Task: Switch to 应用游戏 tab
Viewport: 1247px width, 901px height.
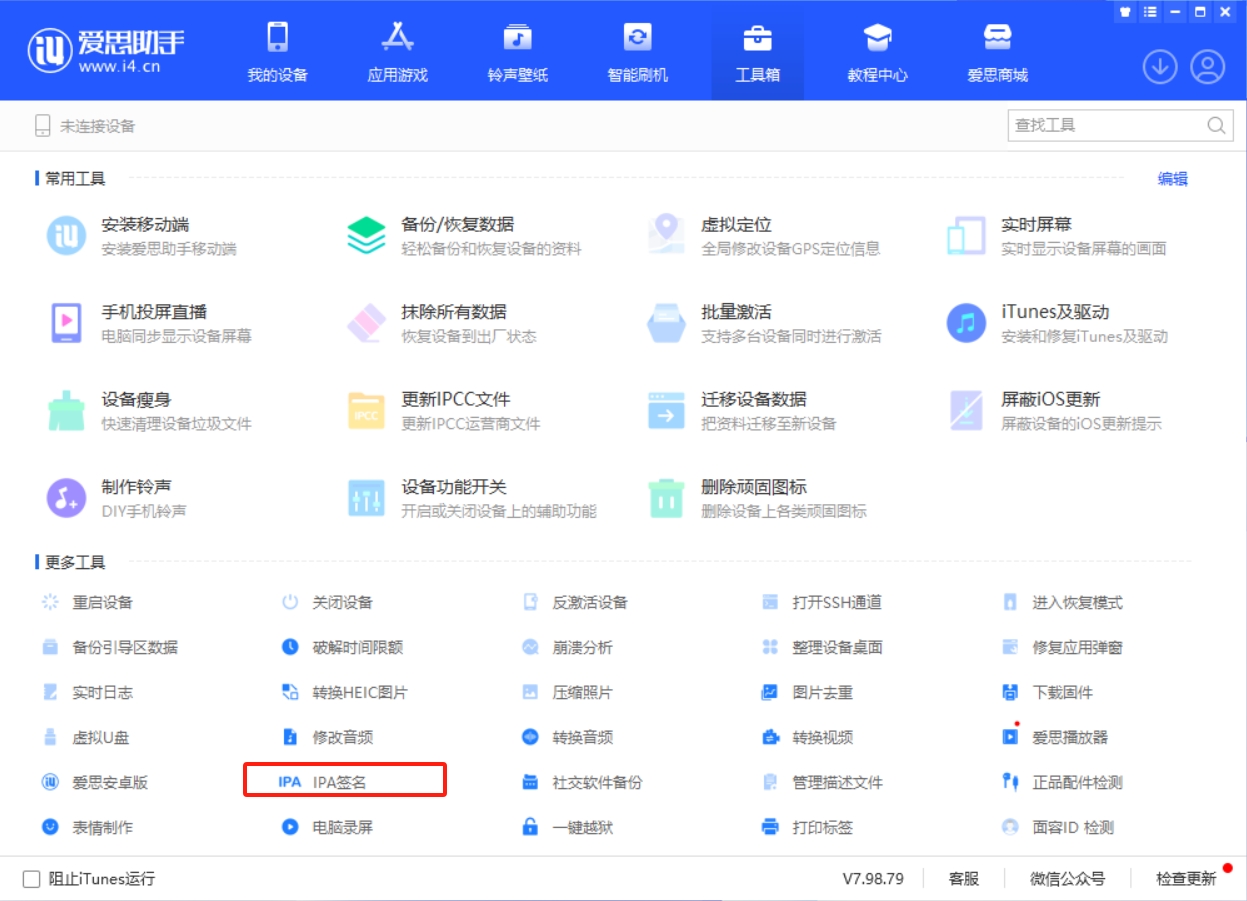Action: 397,51
